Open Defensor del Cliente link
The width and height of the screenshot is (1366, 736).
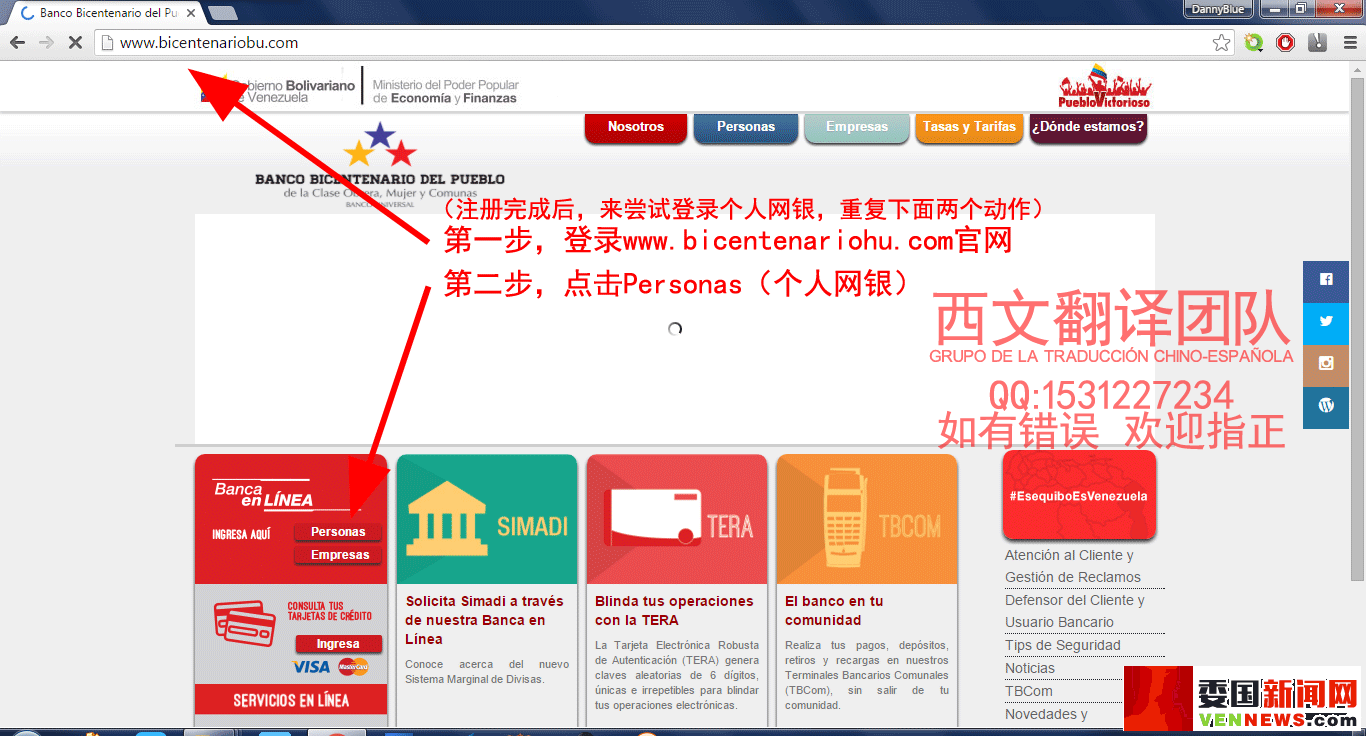1075,611
